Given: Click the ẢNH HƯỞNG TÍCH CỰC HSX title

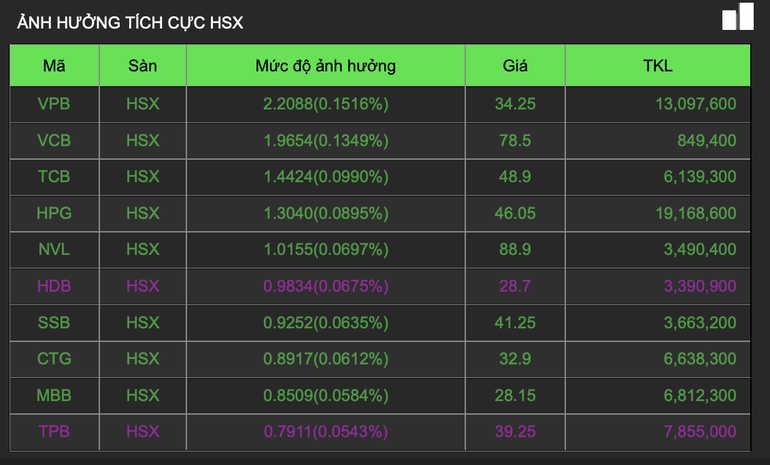Looking at the screenshot, I should coord(130,21).
